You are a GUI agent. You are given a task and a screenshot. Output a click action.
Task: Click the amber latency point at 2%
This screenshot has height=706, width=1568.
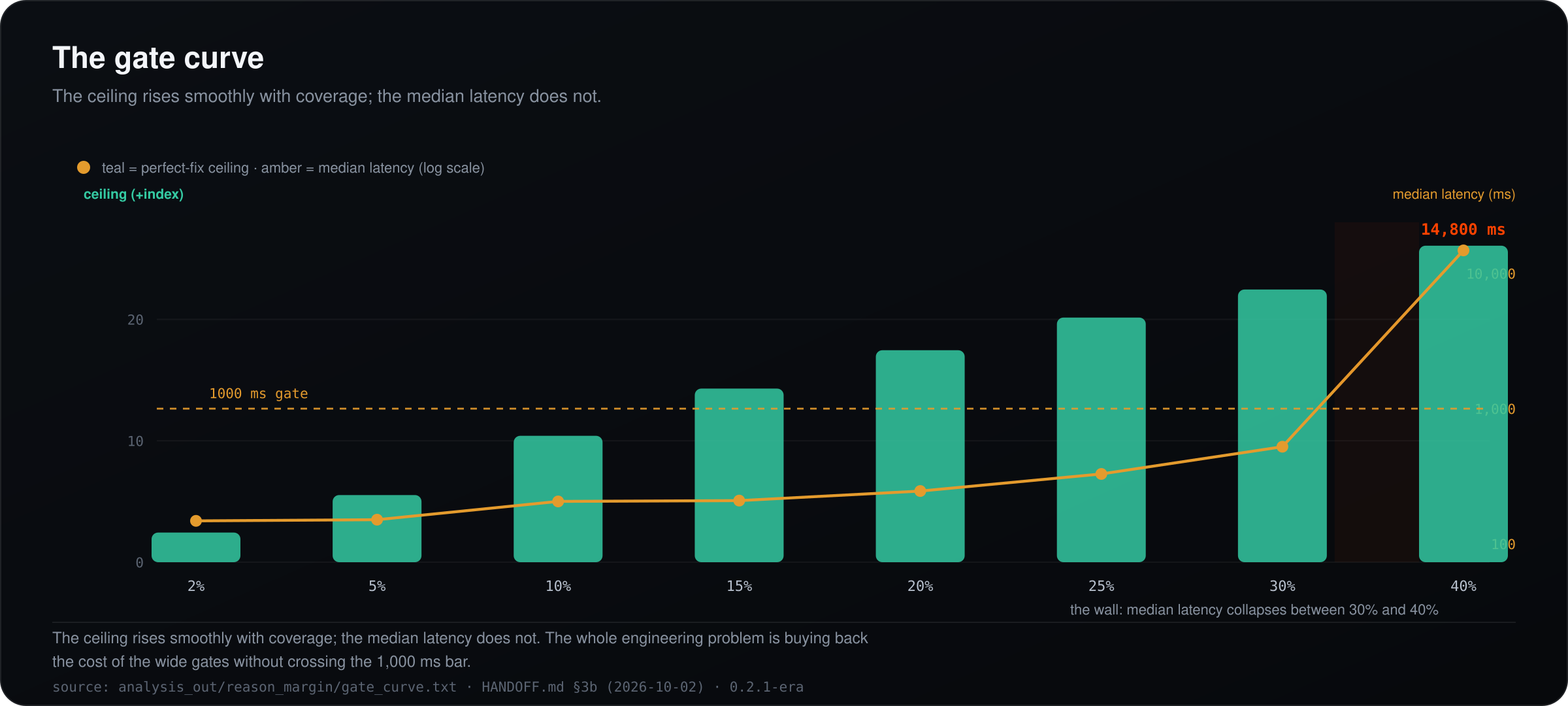click(x=196, y=521)
